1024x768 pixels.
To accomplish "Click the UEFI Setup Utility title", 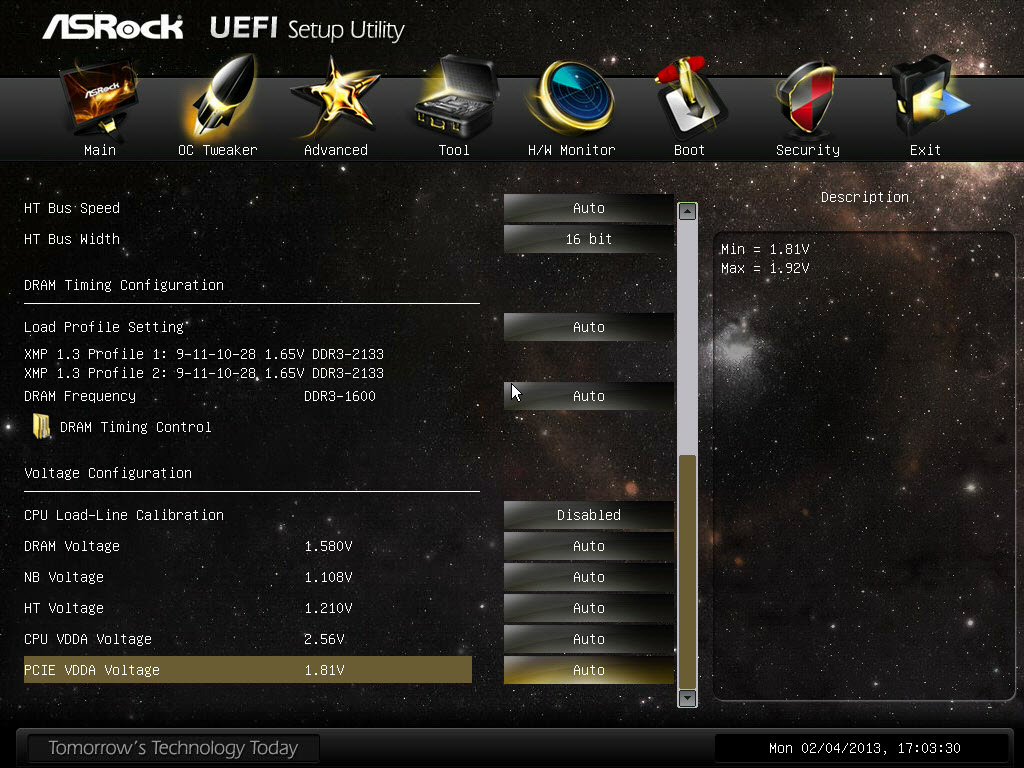I will pyautogui.click(x=307, y=29).
